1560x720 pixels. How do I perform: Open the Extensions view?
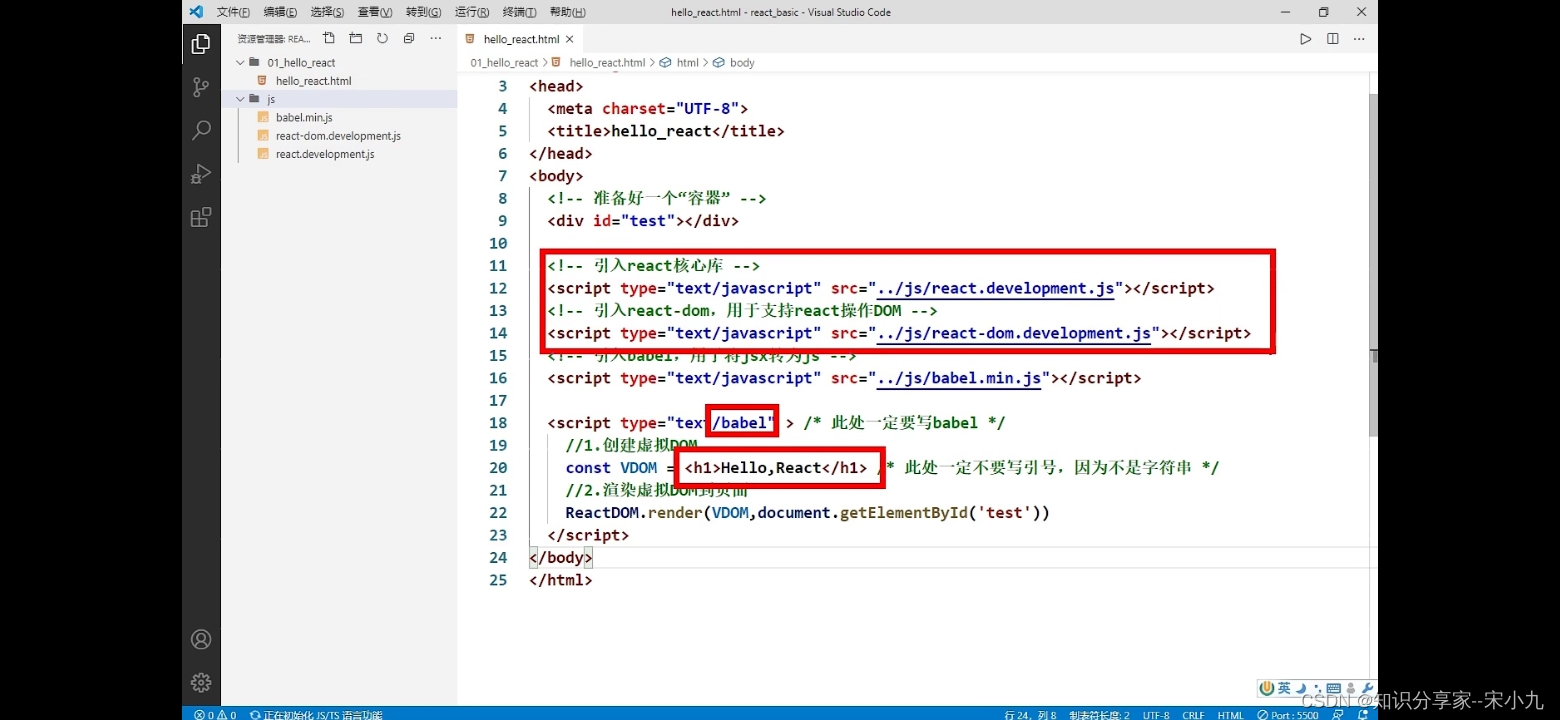click(201, 217)
